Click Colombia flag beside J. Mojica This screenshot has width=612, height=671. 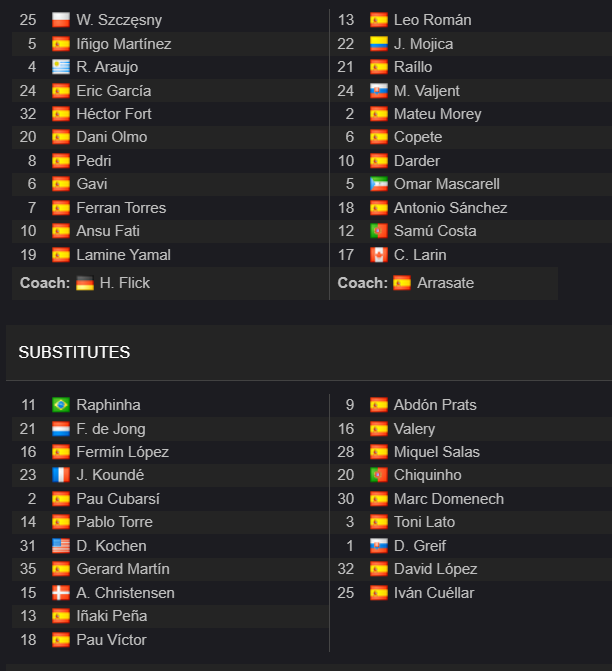(x=379, y=44)
